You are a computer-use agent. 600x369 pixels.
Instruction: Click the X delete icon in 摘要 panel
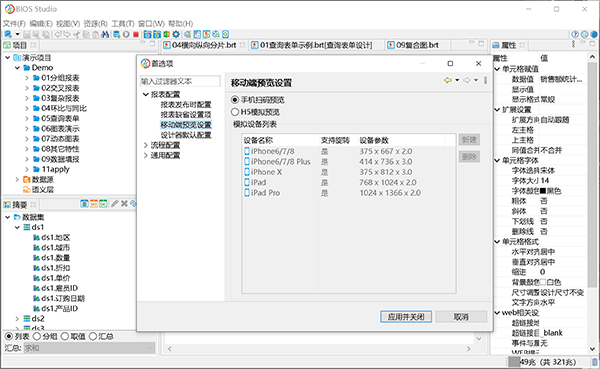click(124, 204)
